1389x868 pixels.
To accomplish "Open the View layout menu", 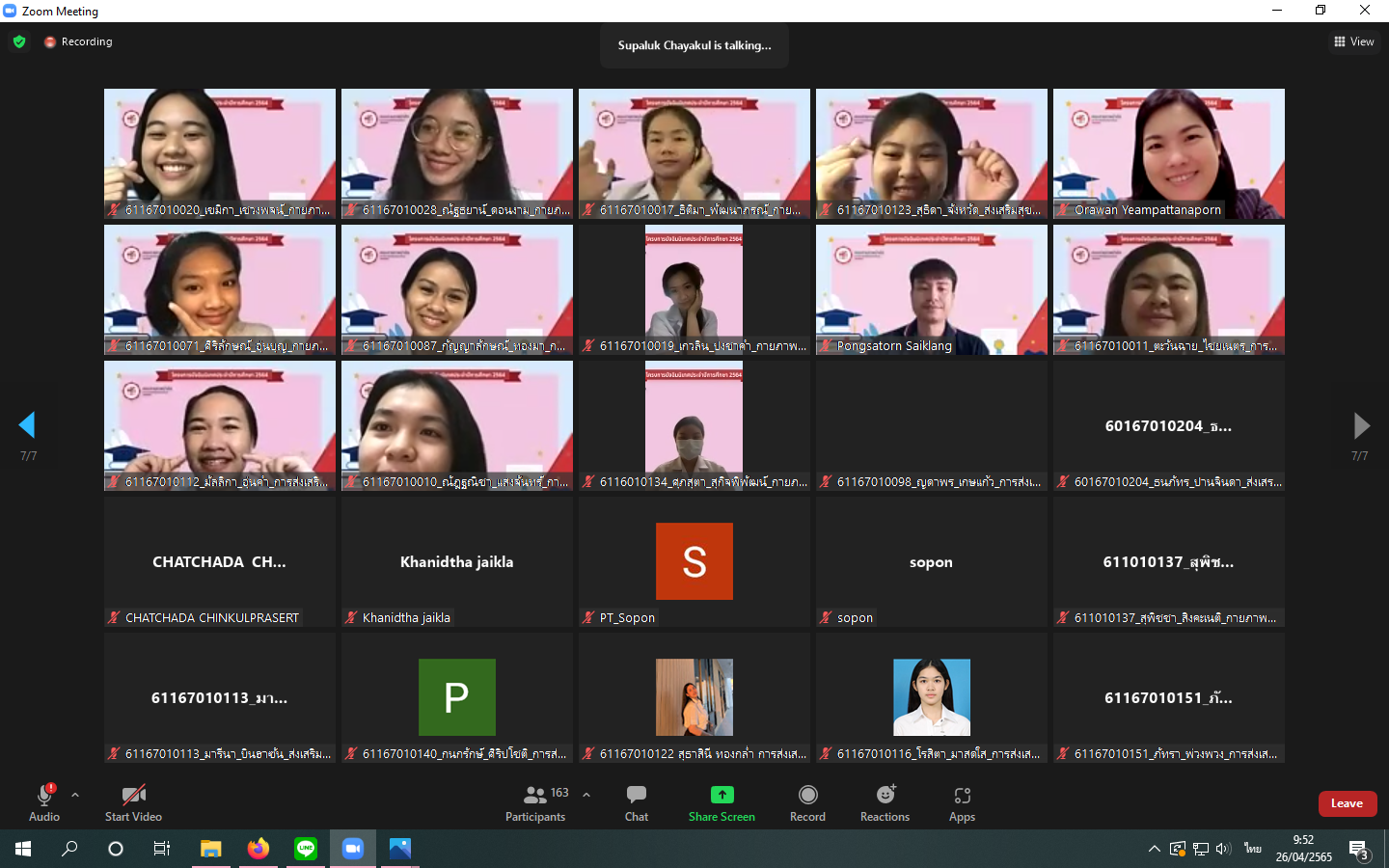I will [1354, 41].
